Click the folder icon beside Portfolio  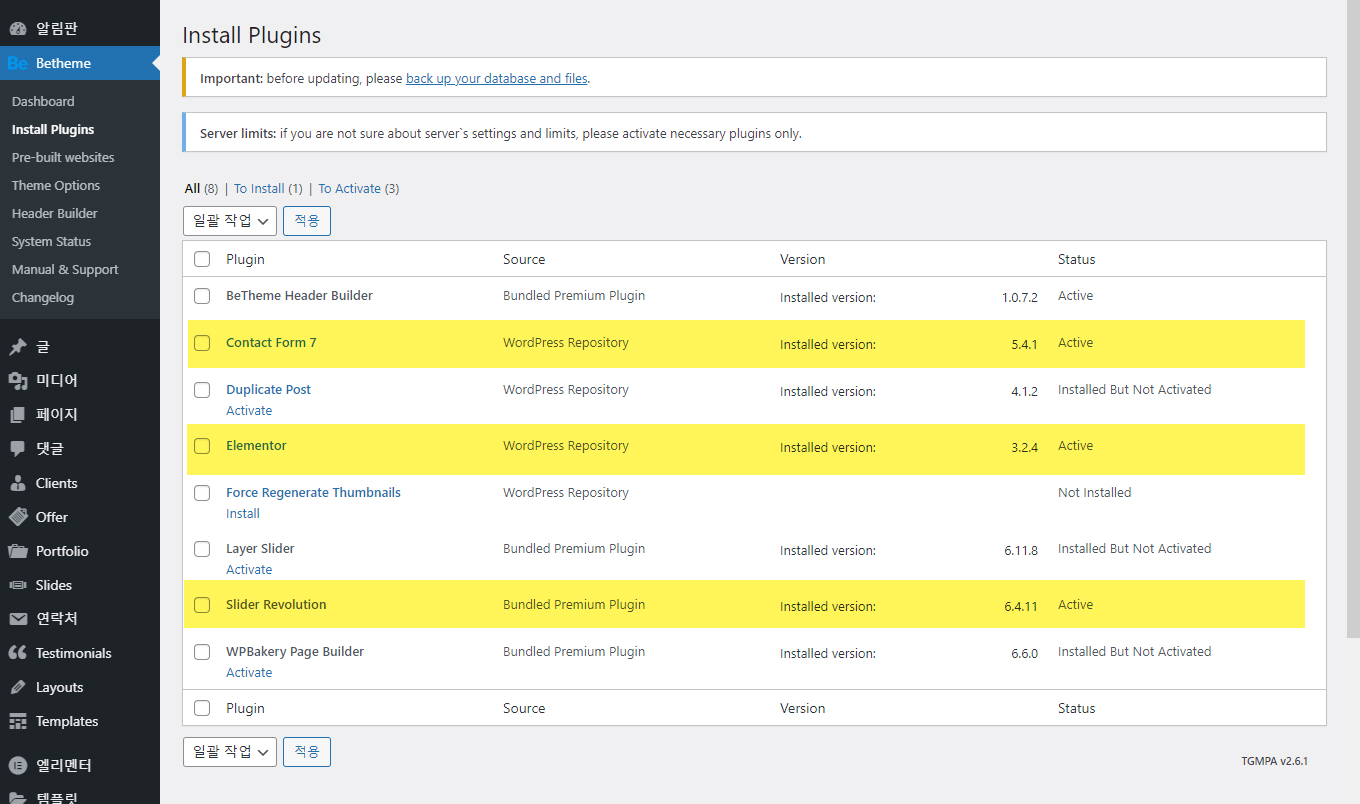[18, 551]
